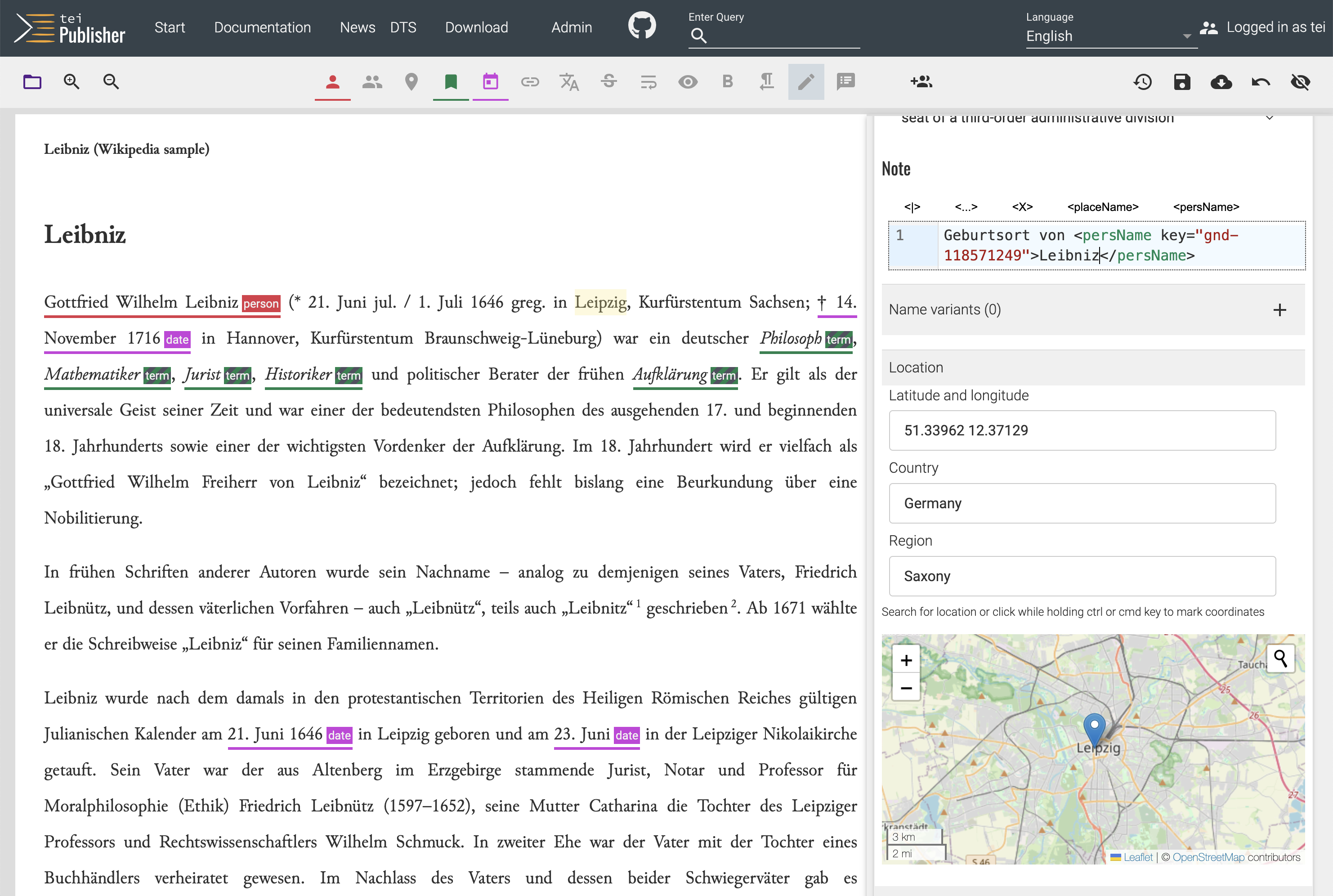Screen dimensions: 1333x896
Task: Click the strikethrough annotation icon
Action: pyautogui.click(x=608, y=82)
